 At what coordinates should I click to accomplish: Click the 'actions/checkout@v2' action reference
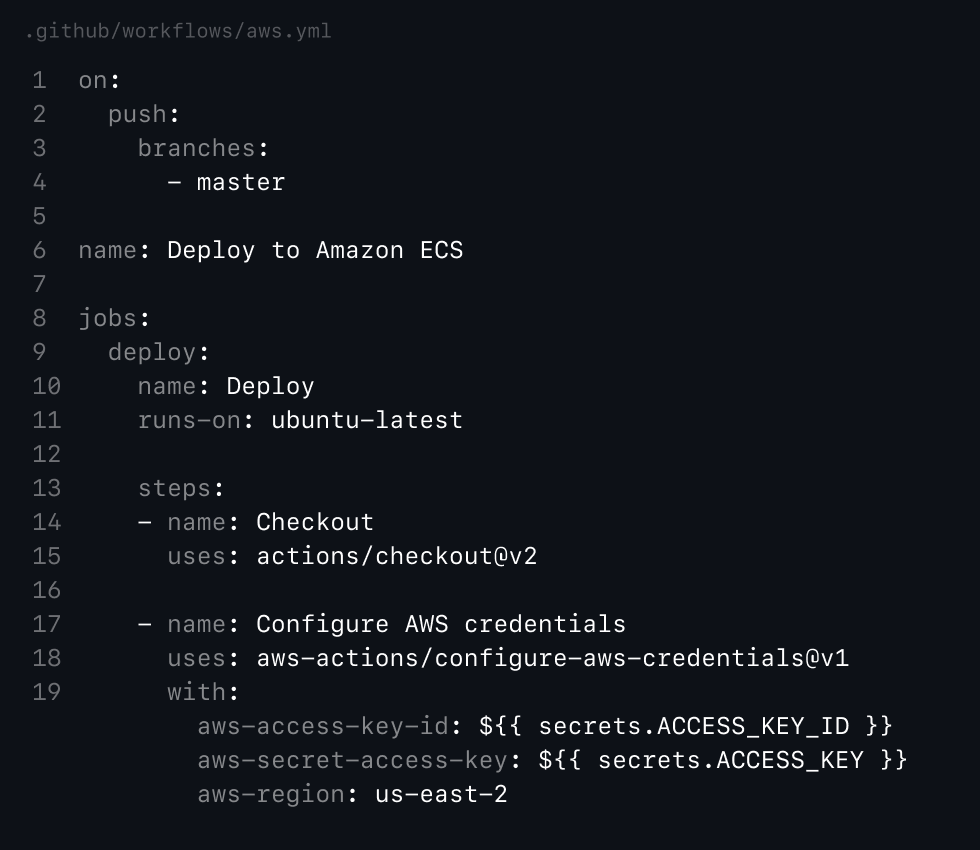[397, 556]
